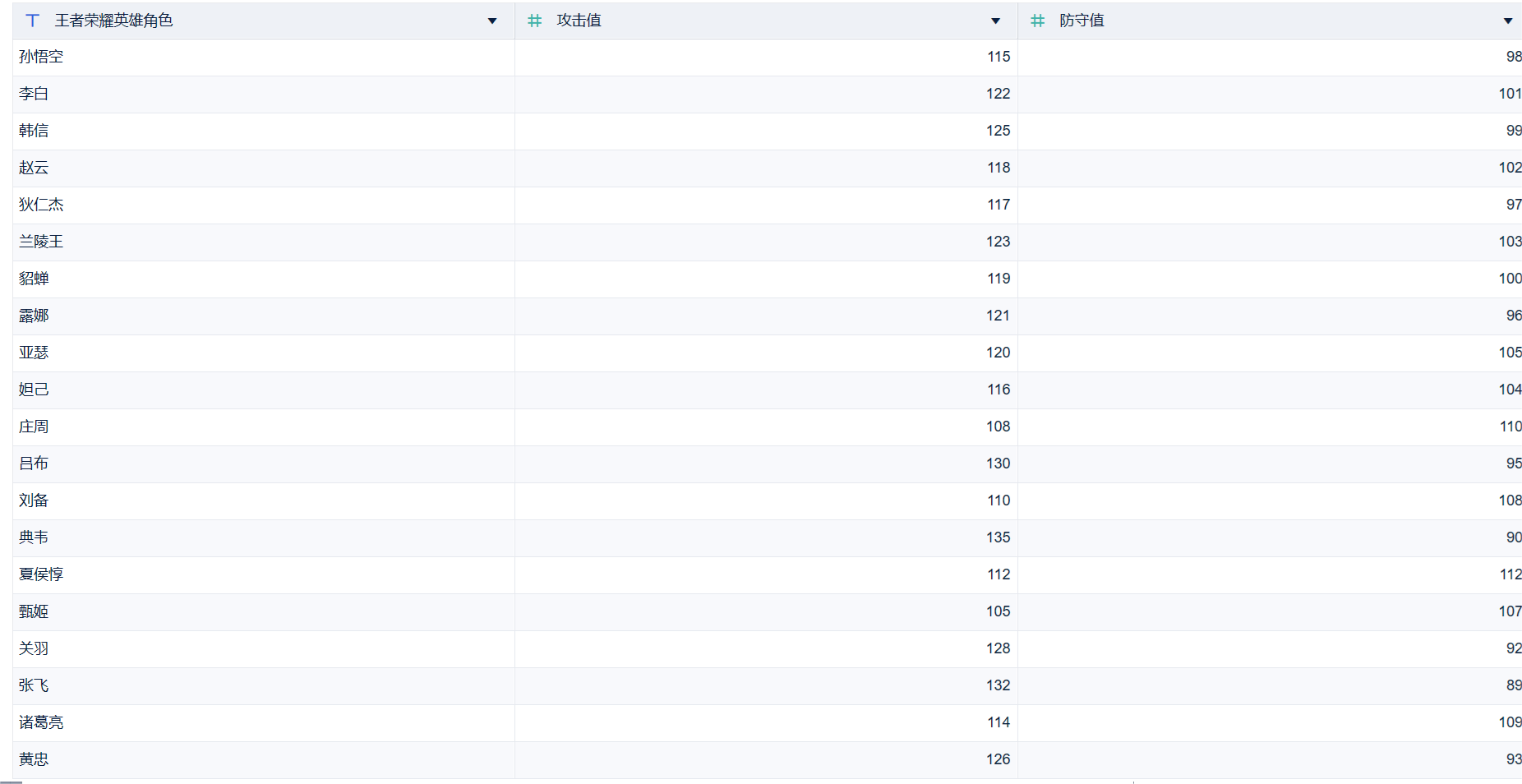Image resolution: width=1522 pixels, height=784 pixels.
Task: Click the 赵云 name cell
Action: pyautogui.click(x=264, y=168)
